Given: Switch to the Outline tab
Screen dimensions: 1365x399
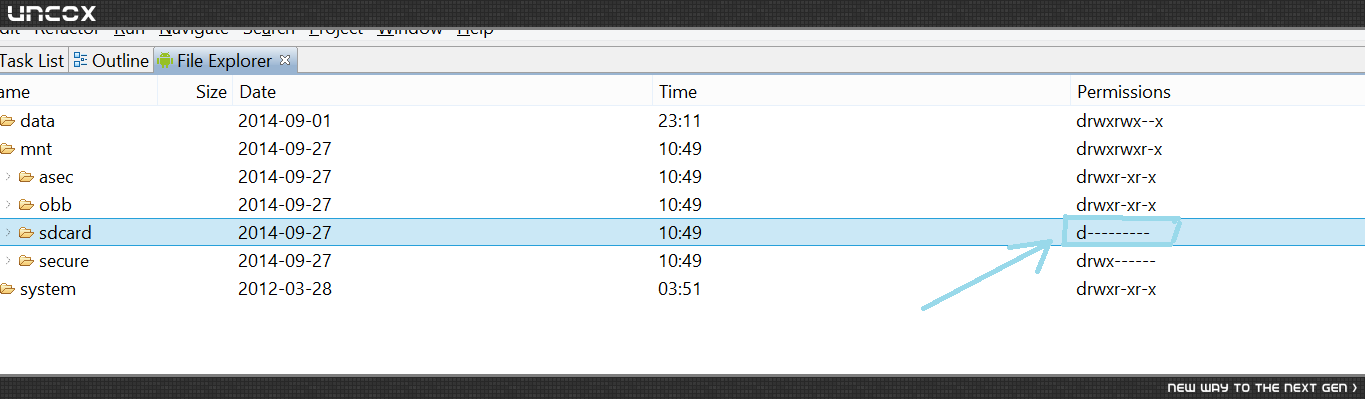Looking at the screenshot, I should click(111, 61).
